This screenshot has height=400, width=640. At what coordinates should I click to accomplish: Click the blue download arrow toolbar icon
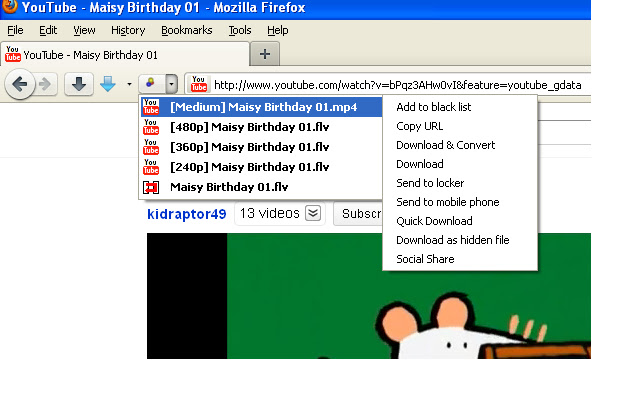tap(108, 84)
